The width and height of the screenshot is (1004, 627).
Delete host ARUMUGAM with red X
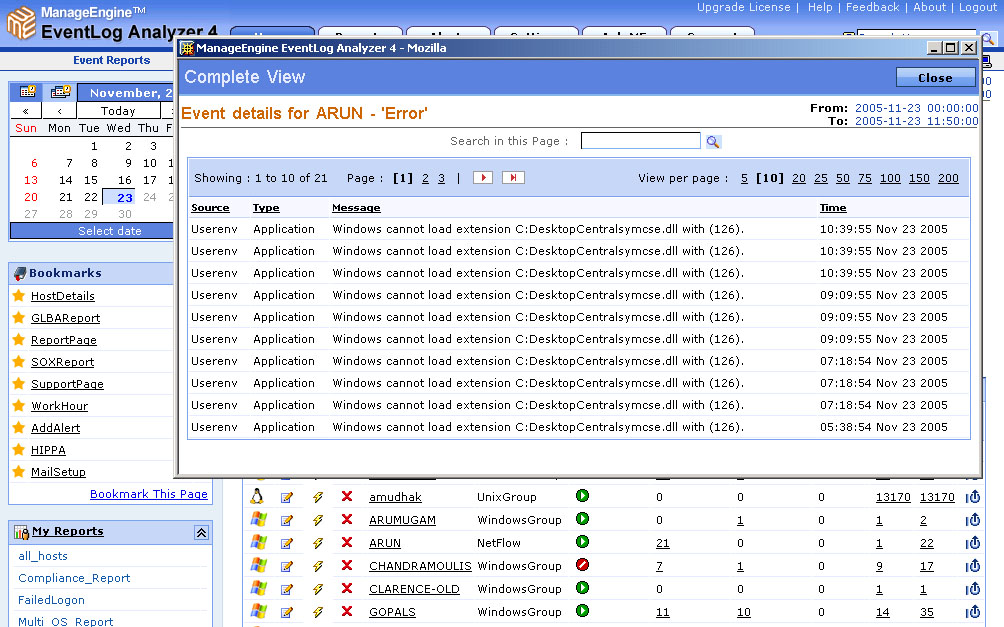tap(347, 519)
